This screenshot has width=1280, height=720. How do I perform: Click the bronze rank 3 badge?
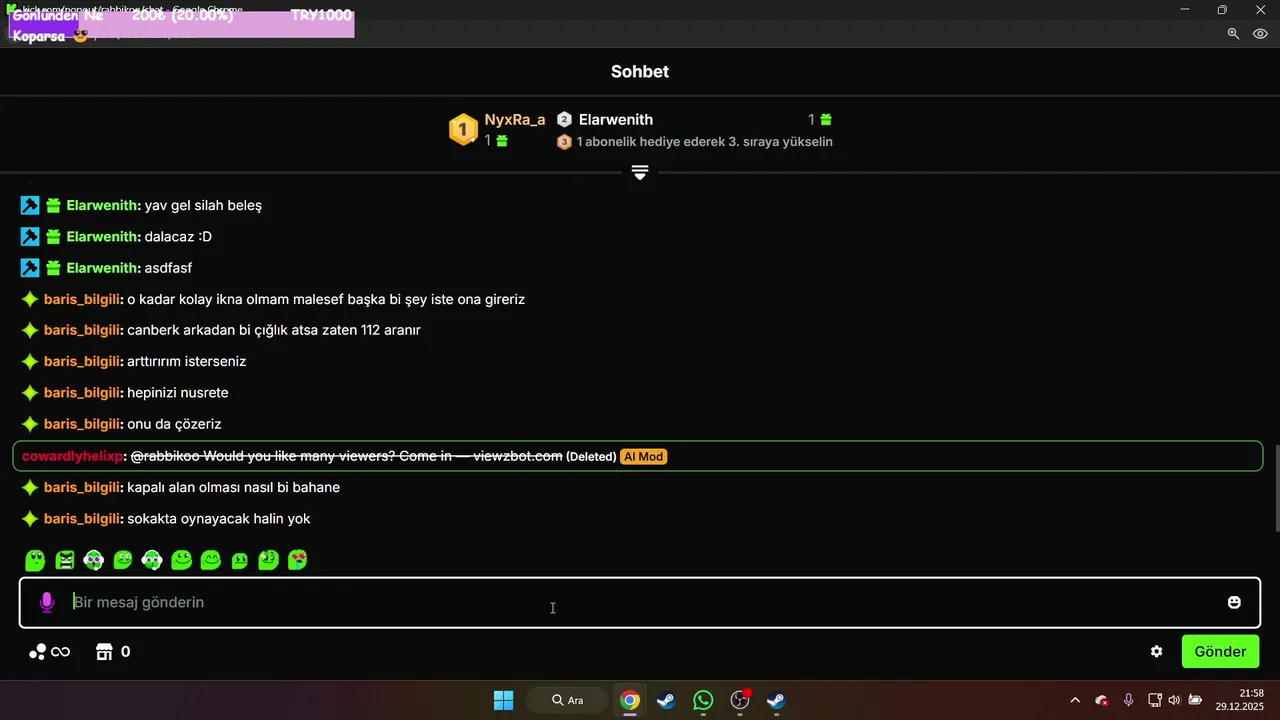click(x=564, y=142)
